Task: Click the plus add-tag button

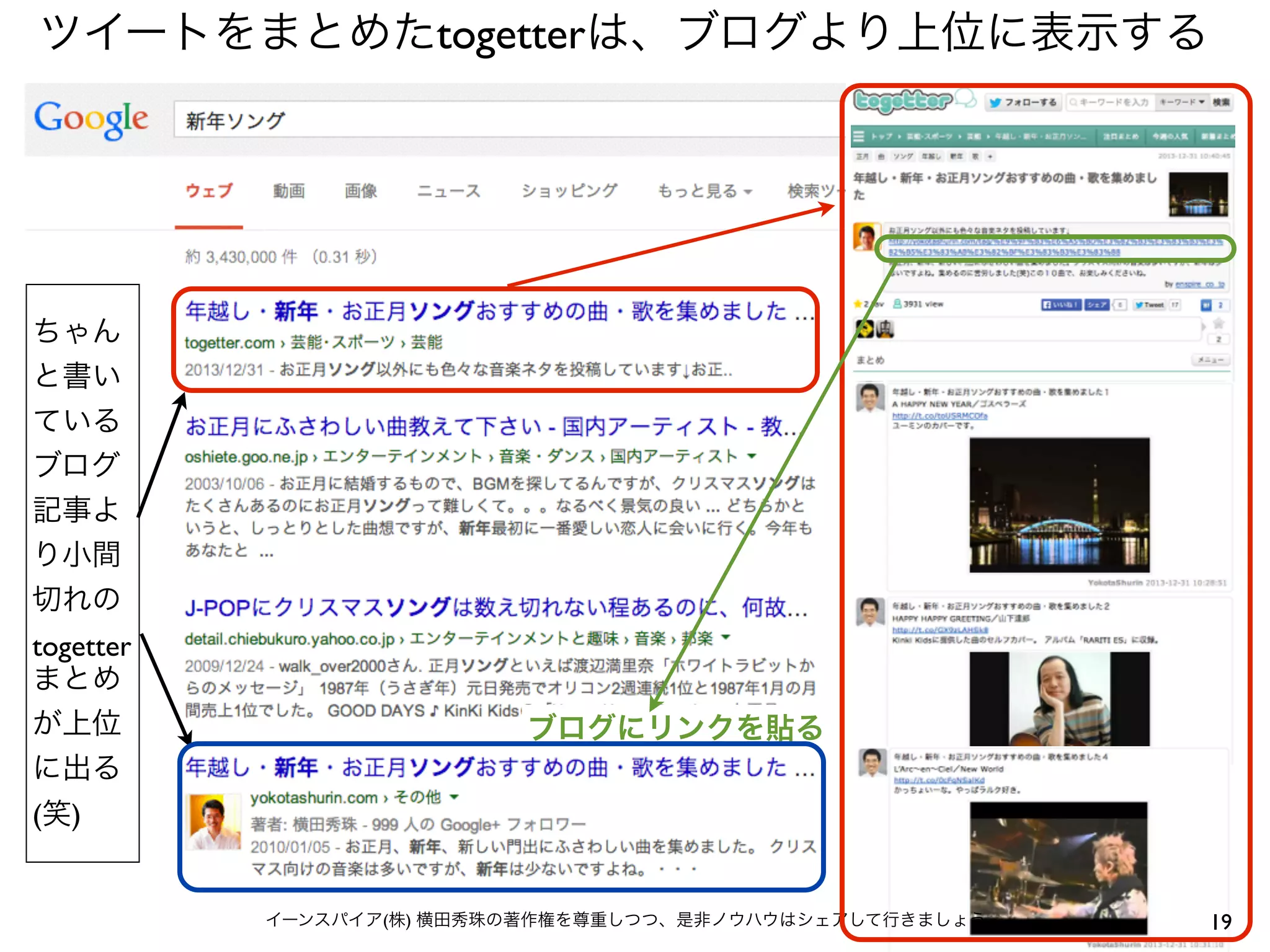Action: 990,157
